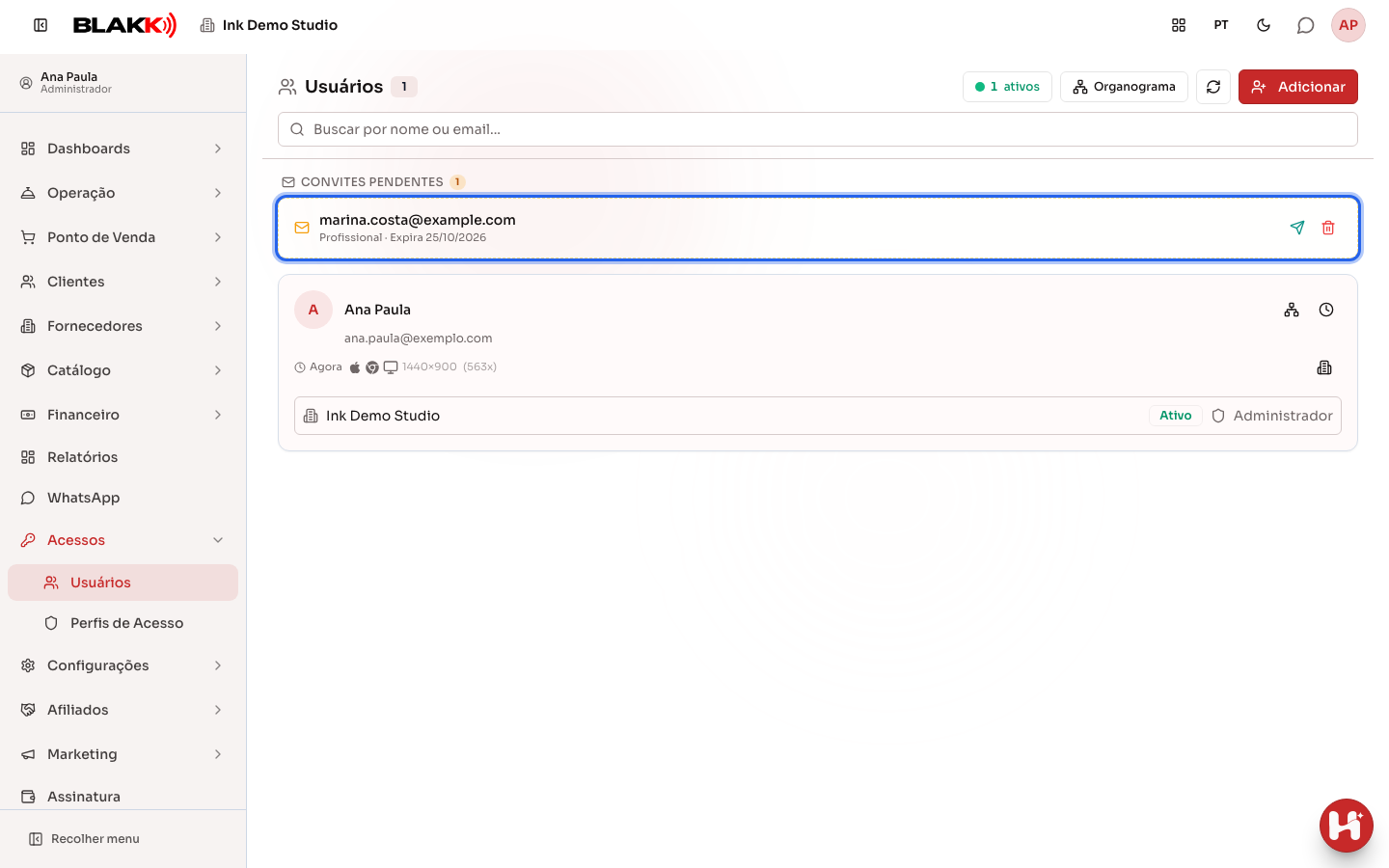The width and height of the screenshot is (1389, 868).
Task: Open the AP user avatar menu
Action: point(1348,25)
